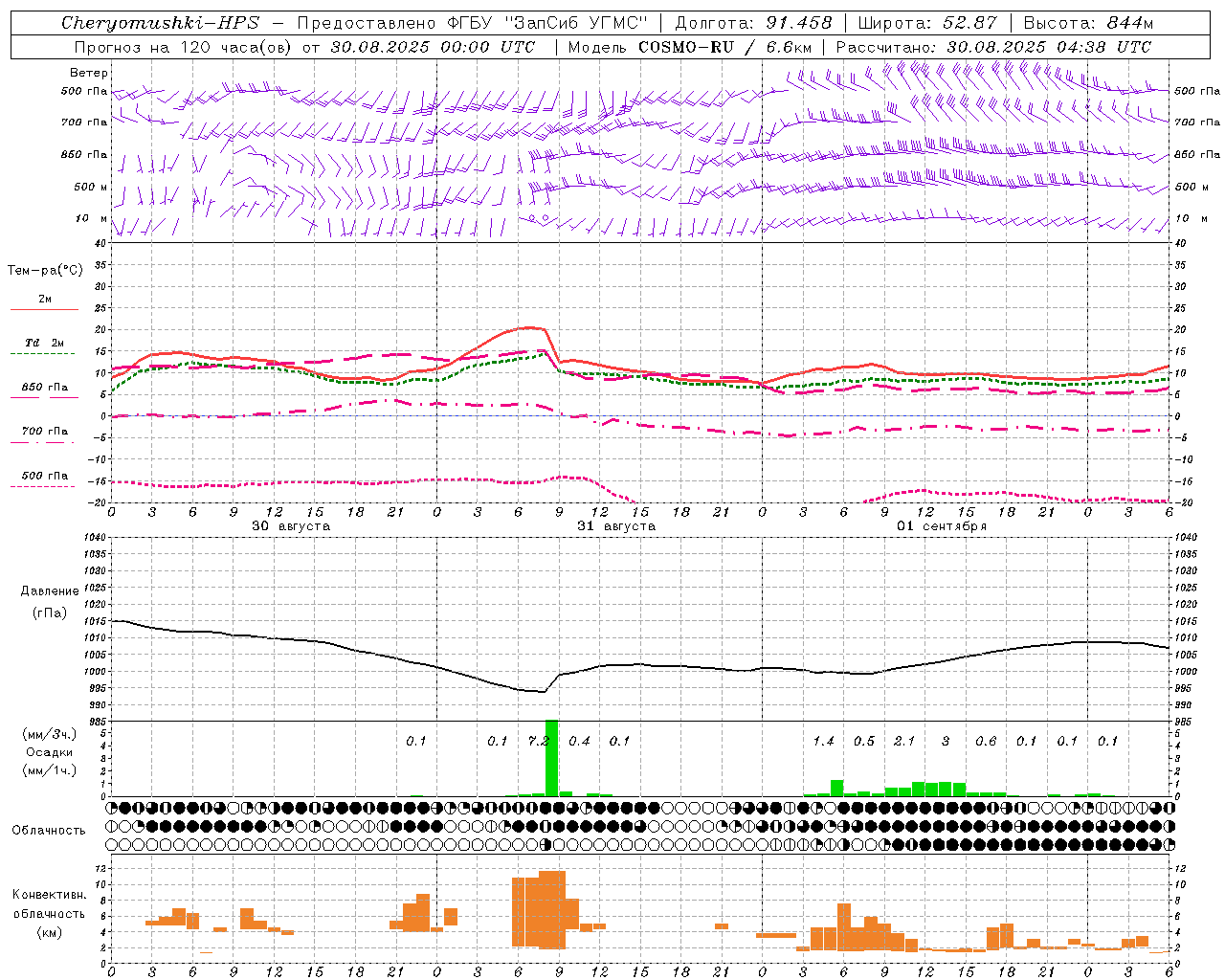Click the elevation label Высота: 844м
Image resolution: width=1225 pixels, height=980 pixels.
click(1088, 23)
